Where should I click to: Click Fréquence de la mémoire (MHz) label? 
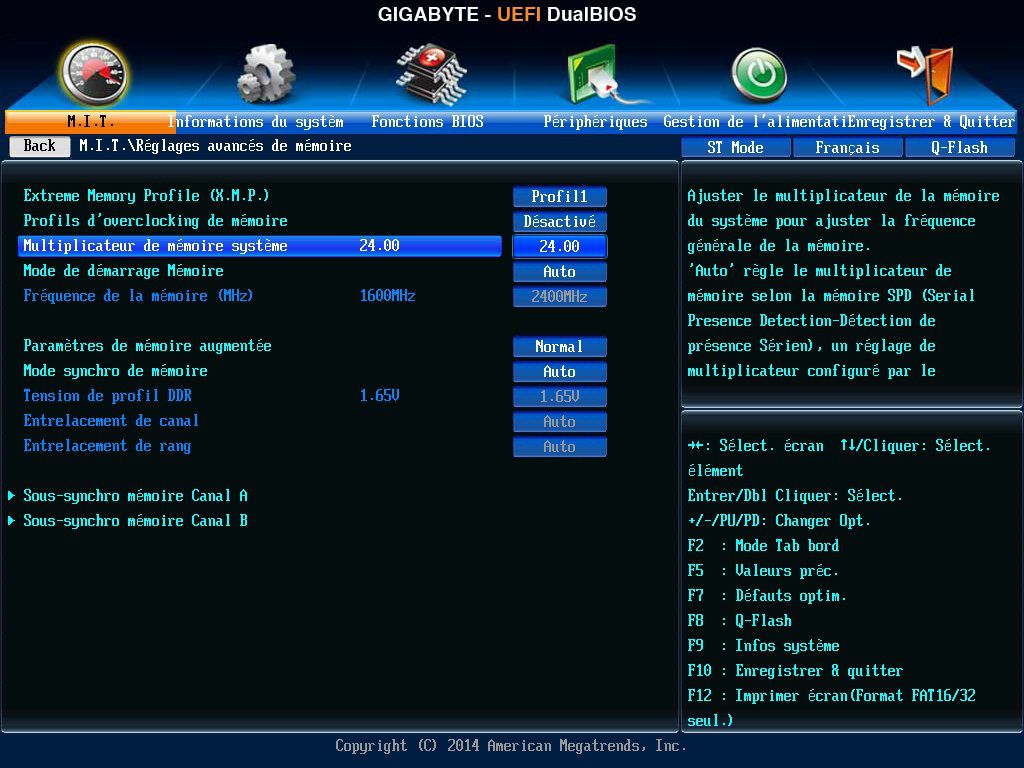click(138, 296)
